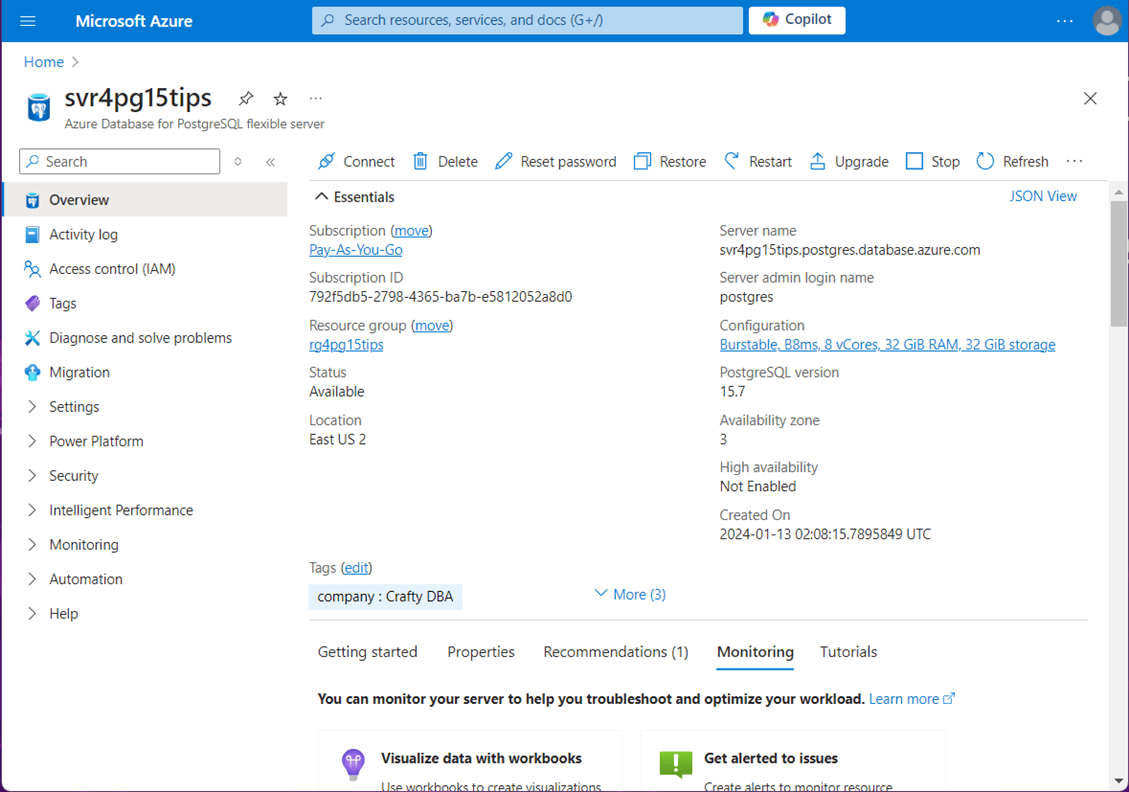Select the Monitoring tab
The width and height of the screenshot is (1129, 792).
point(755,652)
